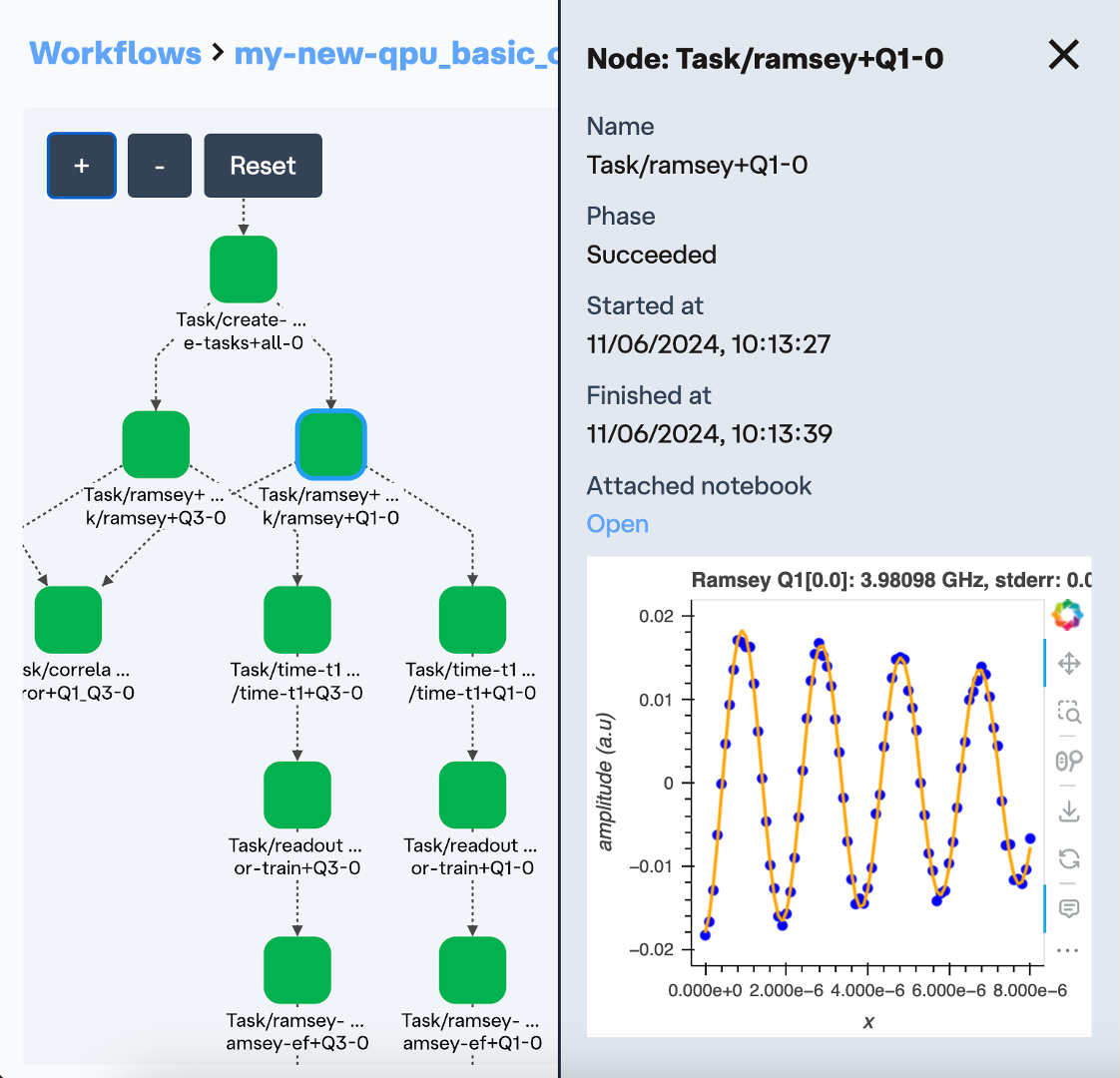The image size is (1120, 1078).
Task: Close the node details panel
Action: click(1064, 55)
